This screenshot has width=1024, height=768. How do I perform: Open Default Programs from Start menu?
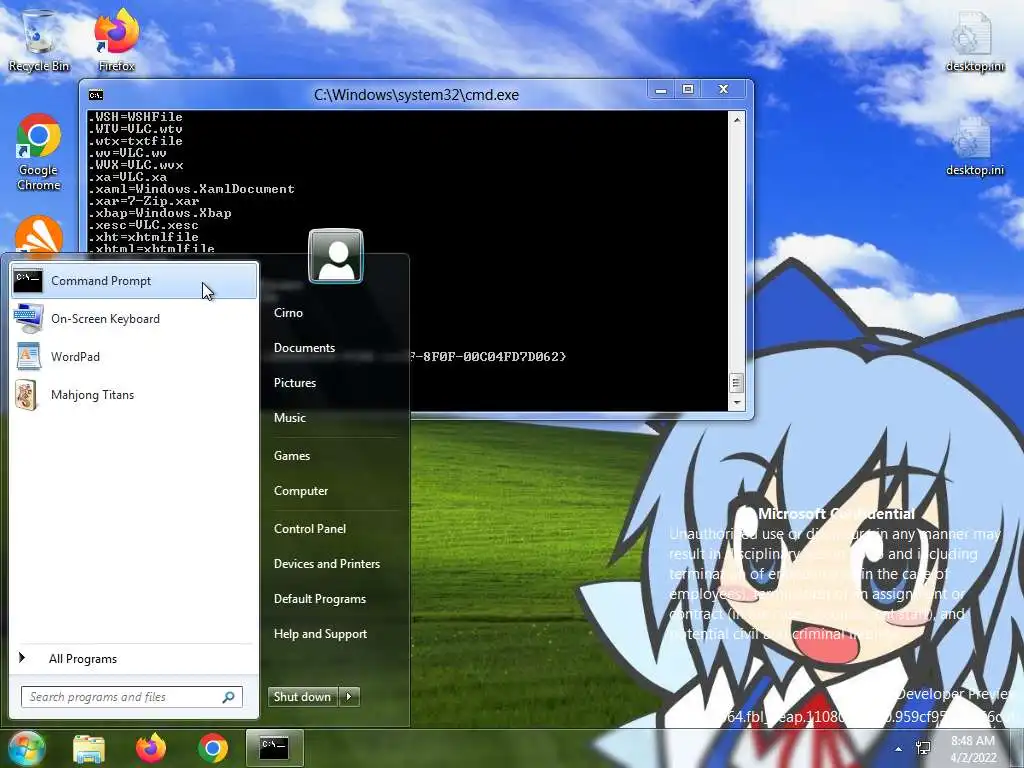point(320,599)
